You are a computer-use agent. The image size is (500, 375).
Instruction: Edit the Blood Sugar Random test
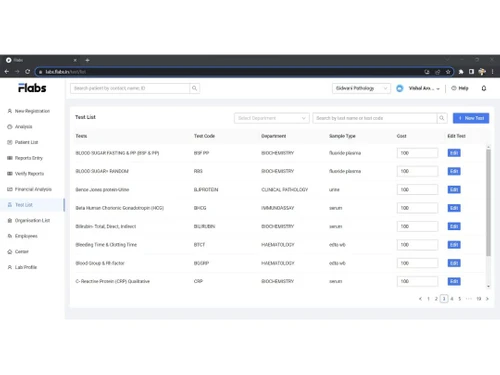pos(454,171)
